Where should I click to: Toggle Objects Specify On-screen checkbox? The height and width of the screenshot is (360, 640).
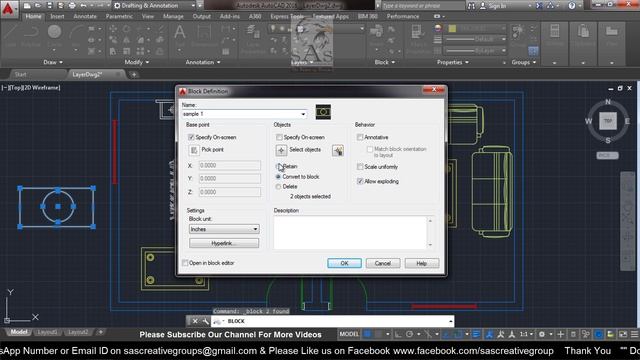(279, 137)
